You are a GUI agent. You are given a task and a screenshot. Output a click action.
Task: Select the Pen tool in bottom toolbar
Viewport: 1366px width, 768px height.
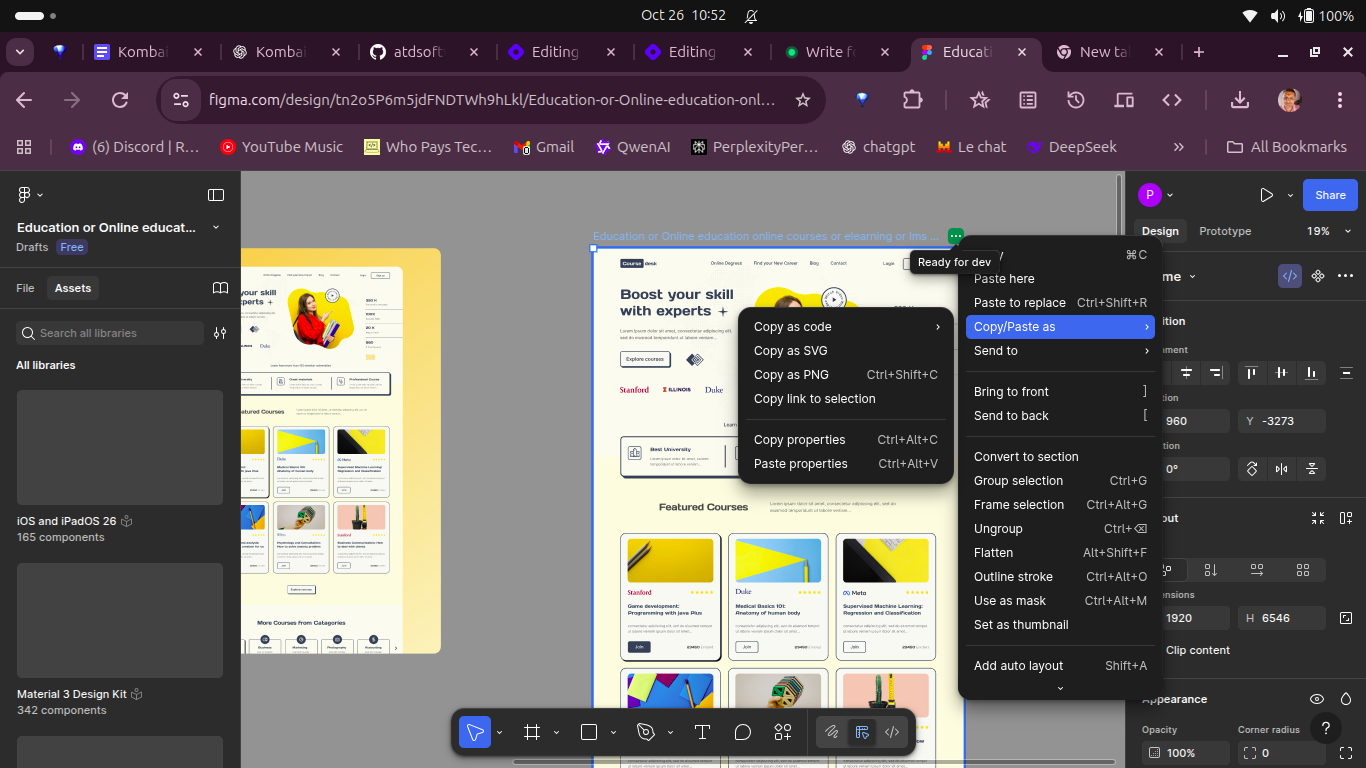[x=646, y=732]
